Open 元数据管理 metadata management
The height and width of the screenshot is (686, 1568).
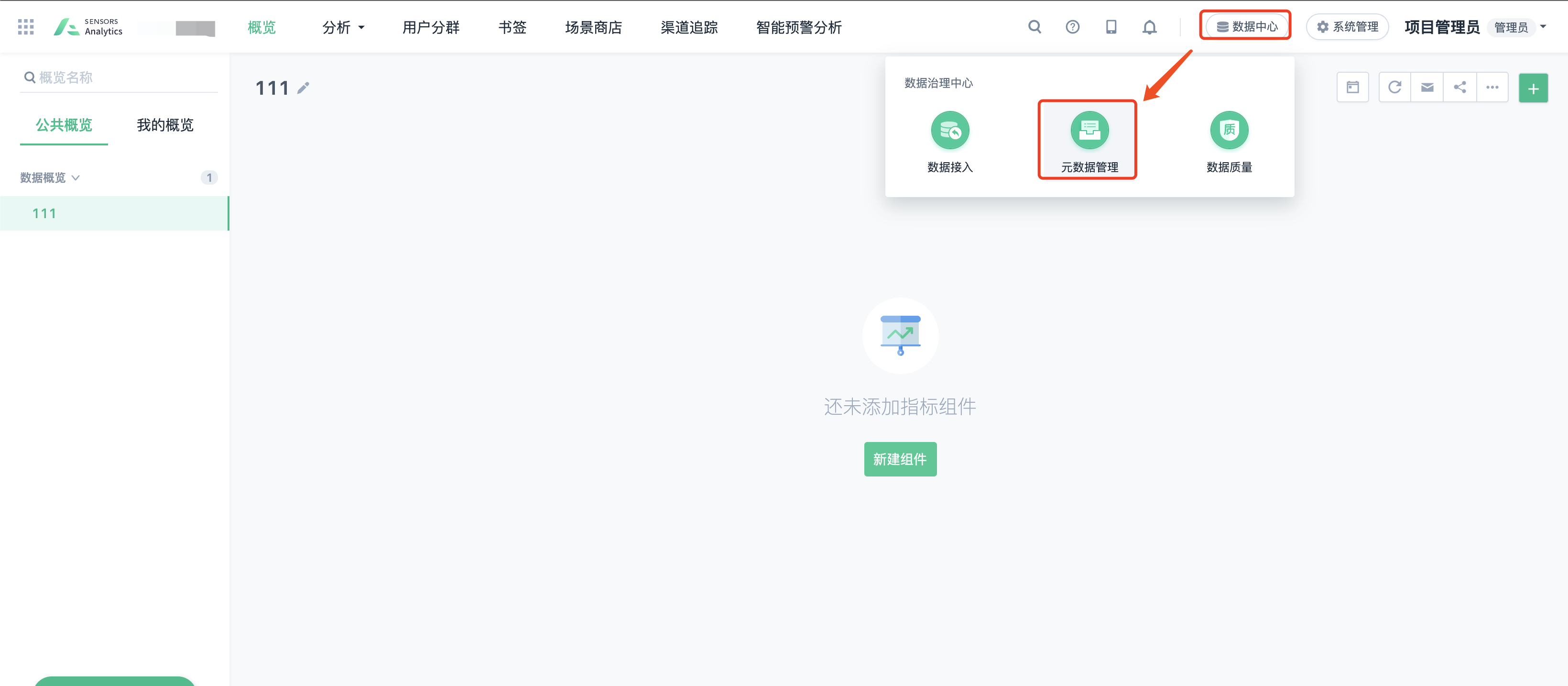pos(1089,141)
